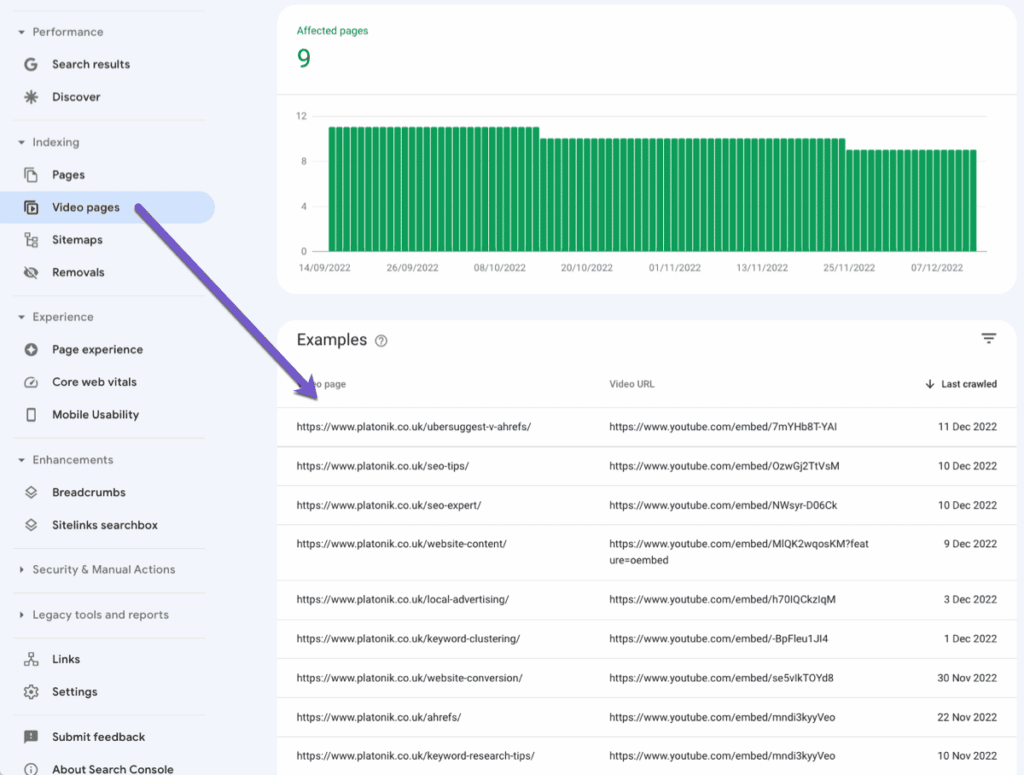This screenshot has height=775, width=1024.
Task: Click the Settings gear icon
Action: coord(31,692)
